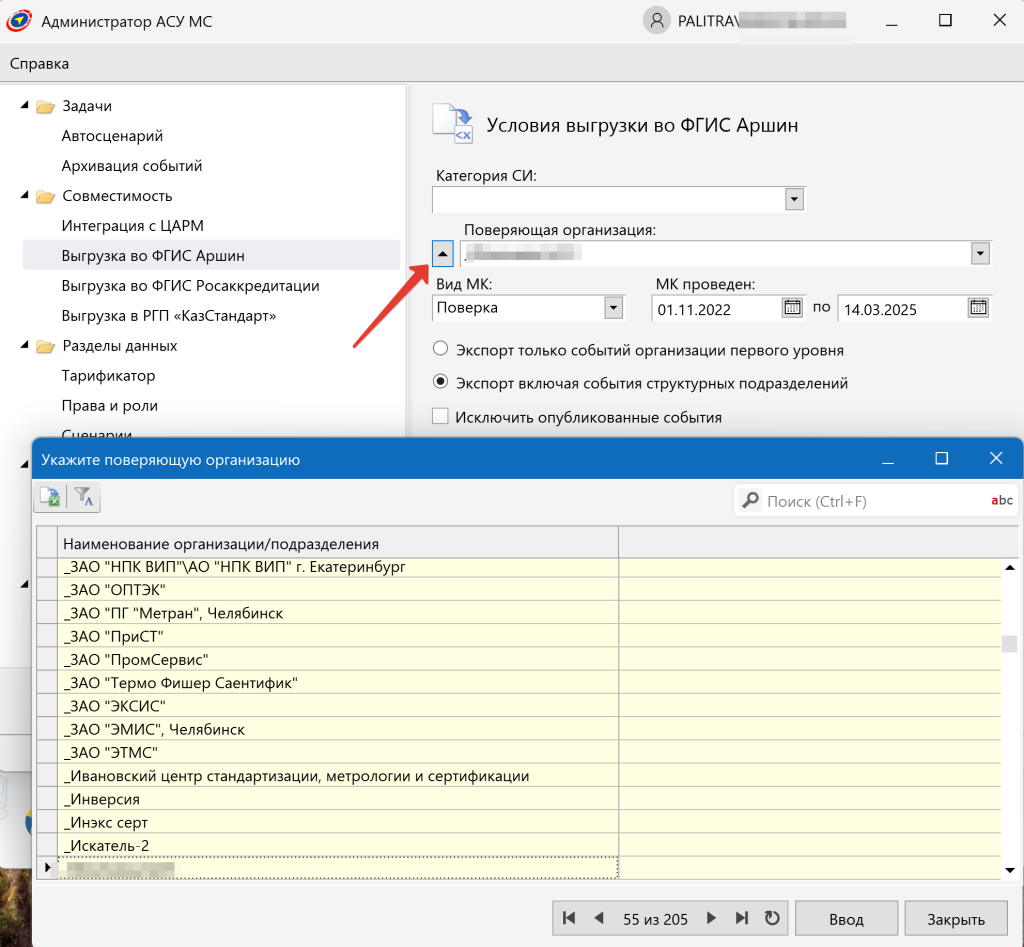
Task: Select Выгрузка во ФГИС Росаккредитации
Action: click(191, 286)
